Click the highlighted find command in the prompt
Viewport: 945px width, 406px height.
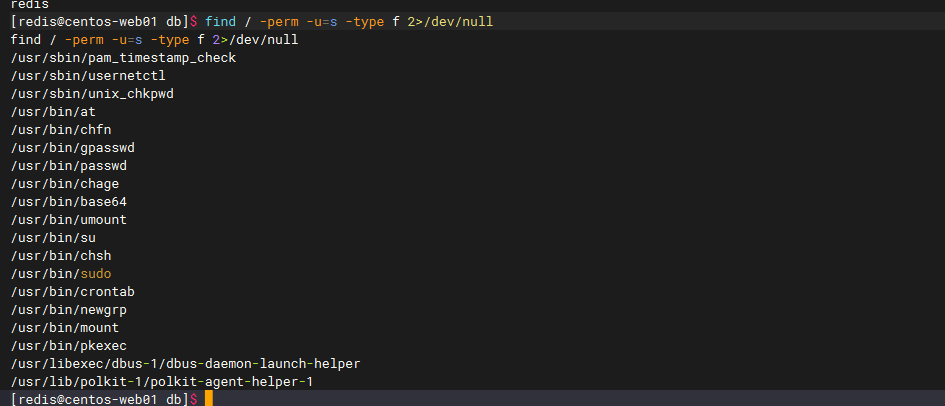[221, 22]
